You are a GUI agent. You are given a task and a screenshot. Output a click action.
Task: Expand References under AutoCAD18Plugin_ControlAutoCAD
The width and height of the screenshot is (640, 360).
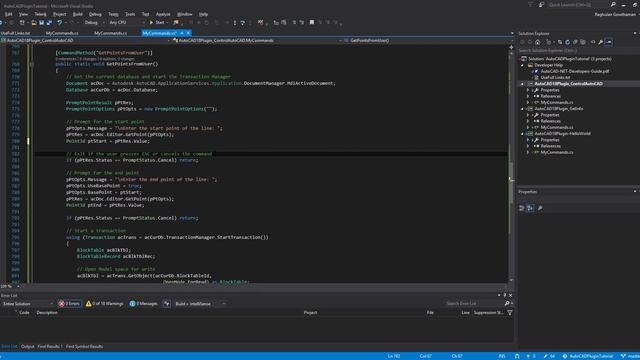coord(528,96)
